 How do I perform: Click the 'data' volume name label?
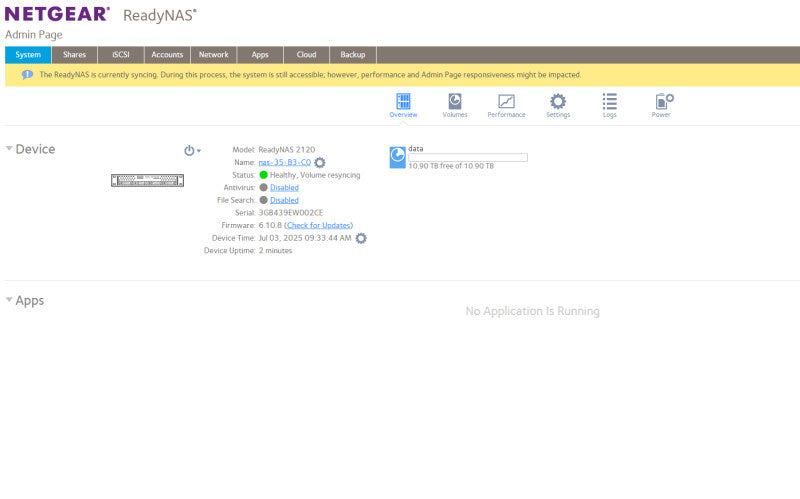coord(416,148)
